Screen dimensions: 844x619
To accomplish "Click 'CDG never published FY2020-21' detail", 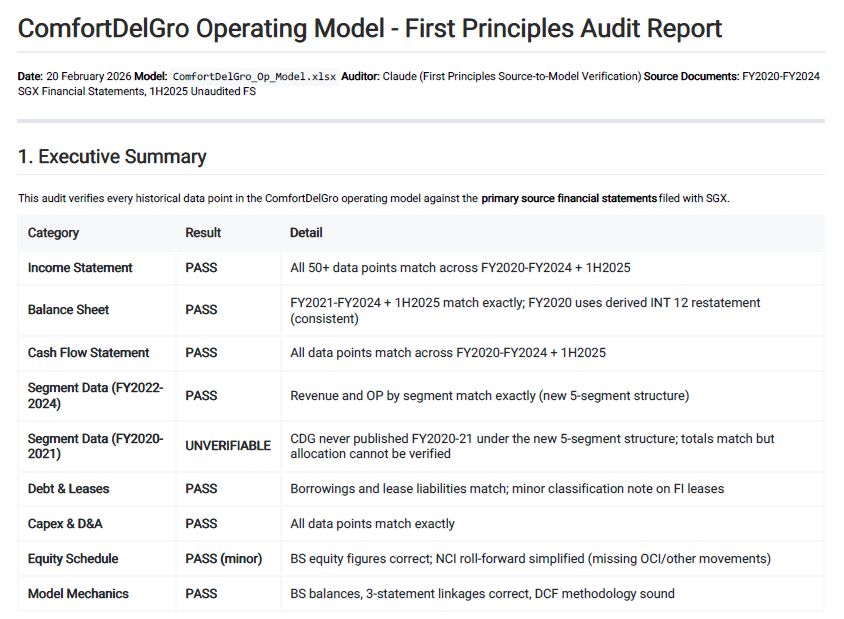I will (x=532, y=446).
